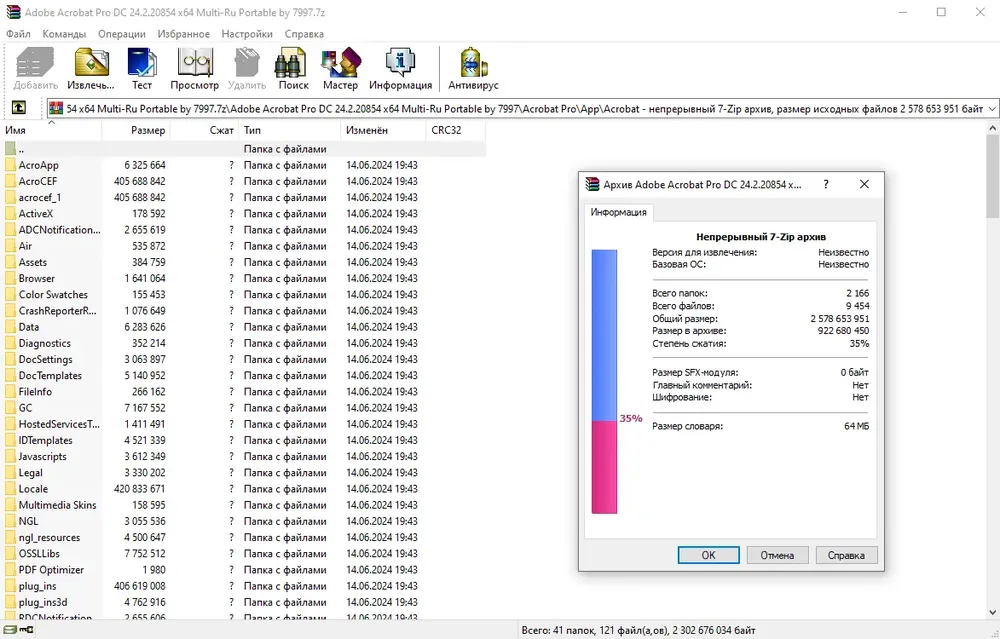Click the pink 35% compressed bar portion

point(604,467)
